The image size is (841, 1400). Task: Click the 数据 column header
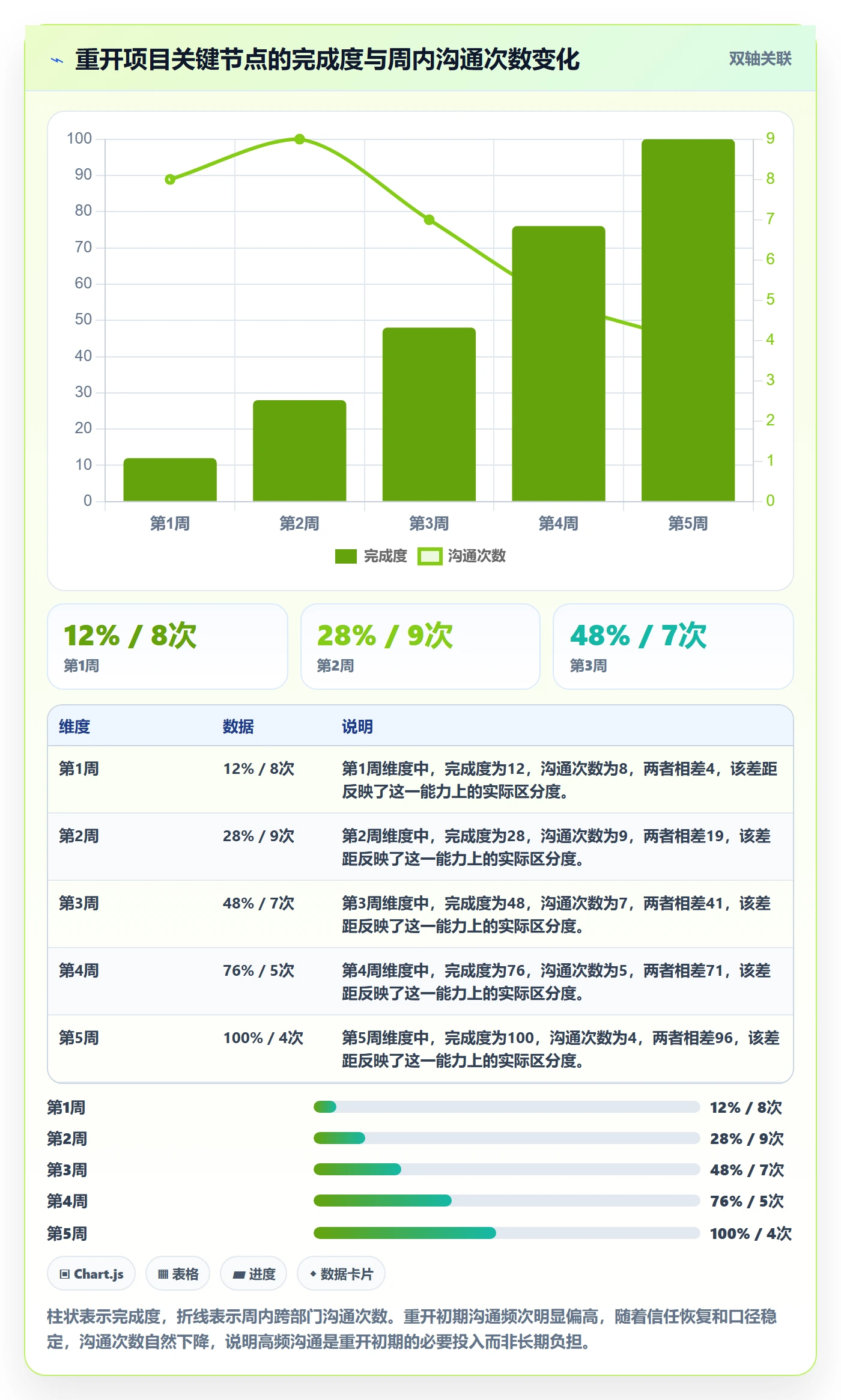pyautogui.click(x=238, y=726)
